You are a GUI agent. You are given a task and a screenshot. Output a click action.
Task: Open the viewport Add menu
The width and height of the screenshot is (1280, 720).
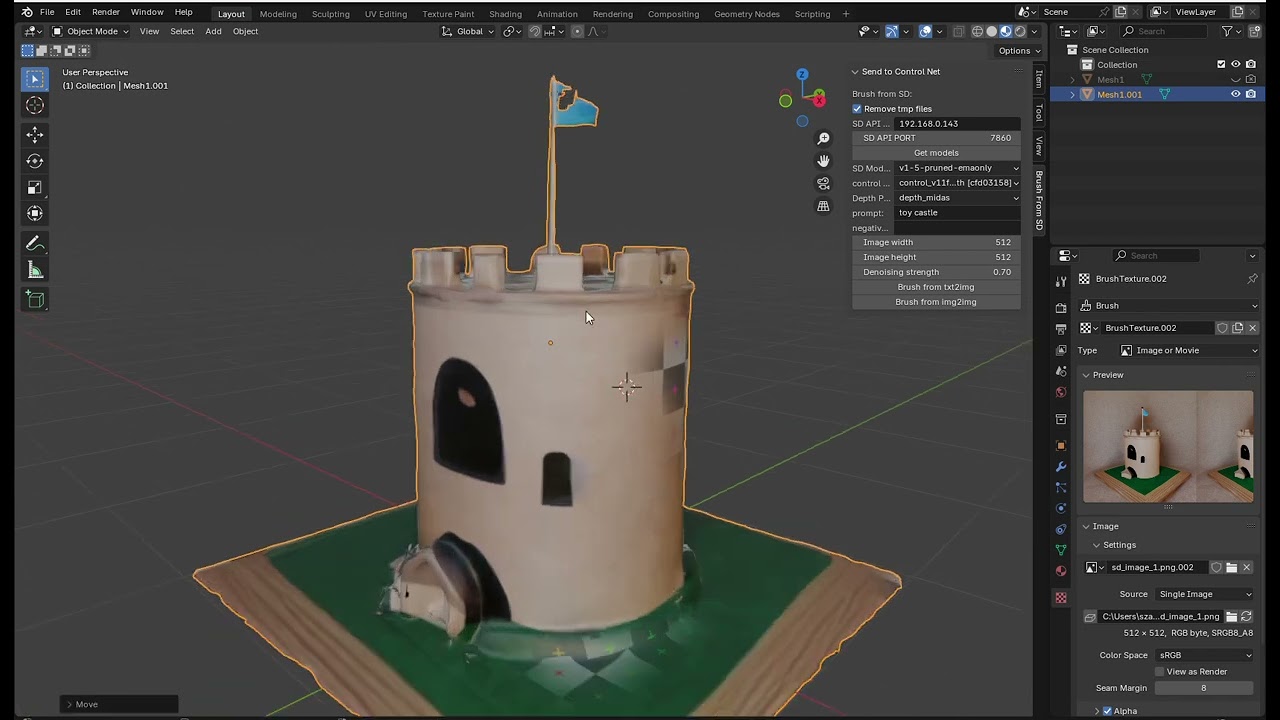click(x=213, y=31)
